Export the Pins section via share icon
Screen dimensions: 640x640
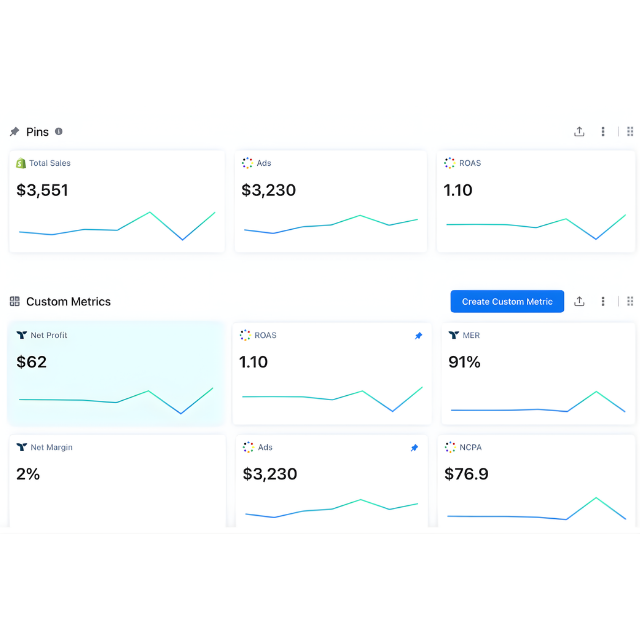(579, 131)
